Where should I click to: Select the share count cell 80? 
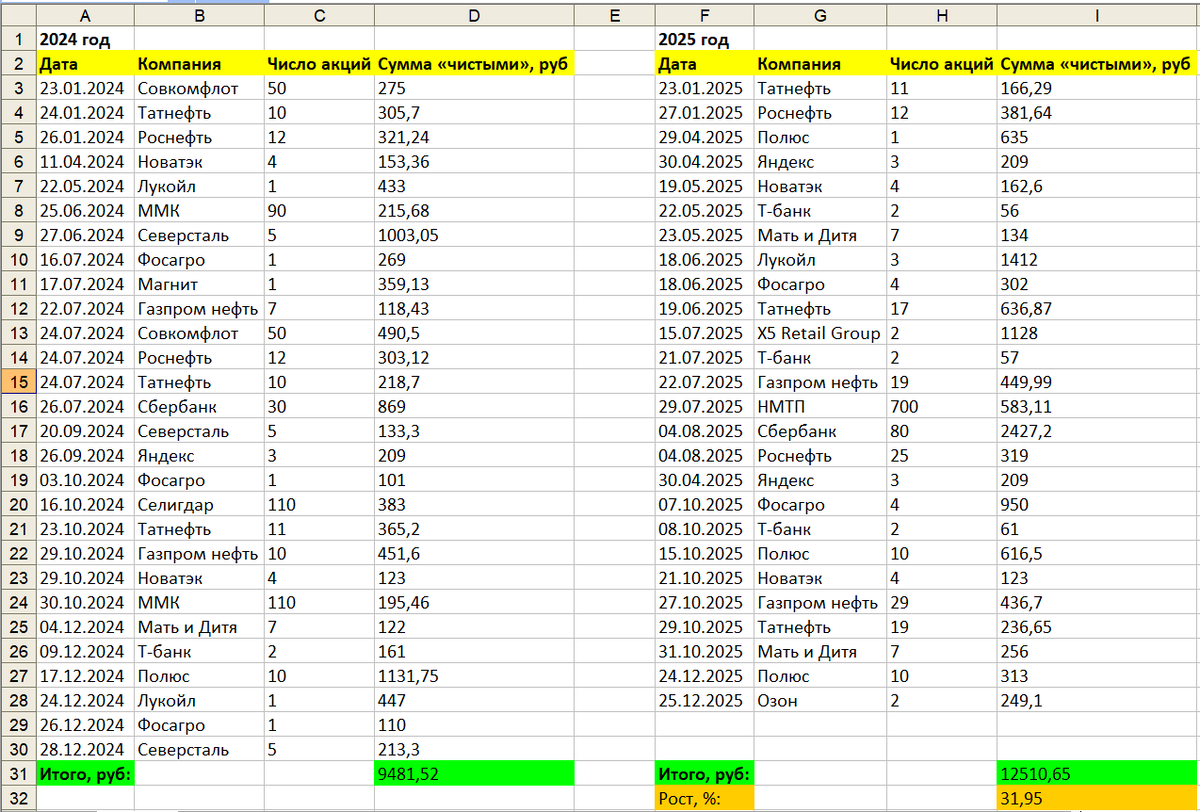[941, 431]
